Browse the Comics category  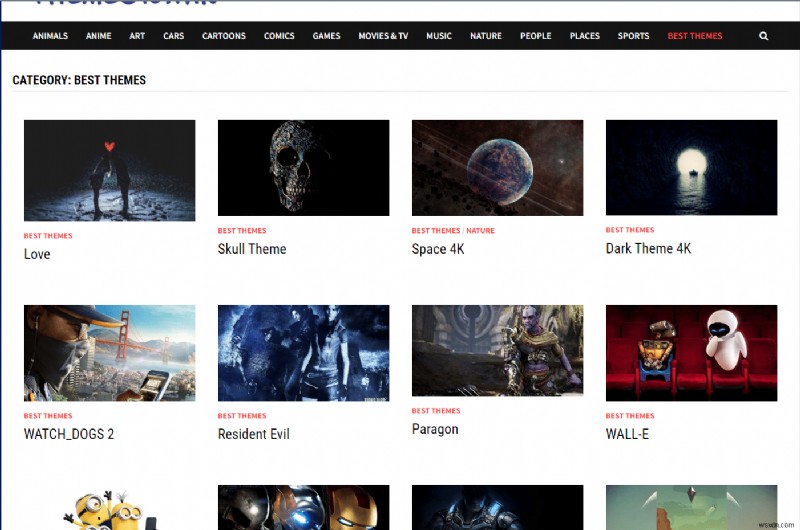[x=279, y=36]
